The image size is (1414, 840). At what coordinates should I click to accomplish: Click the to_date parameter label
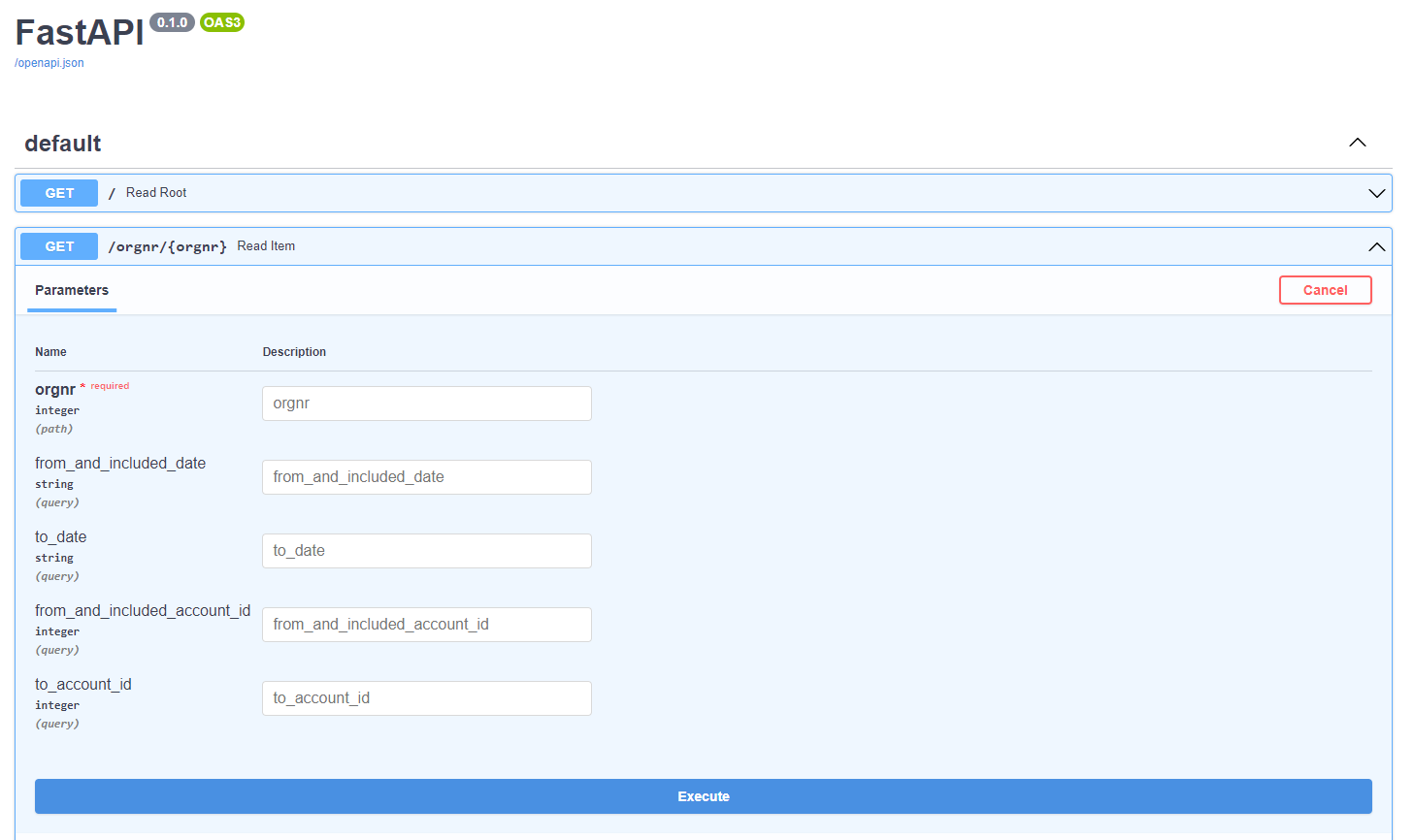[x=61, y=537]
